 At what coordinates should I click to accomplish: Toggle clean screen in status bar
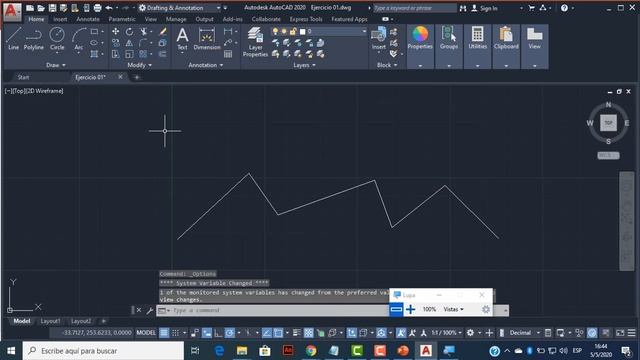pyautogui.click(x=620, y=333)
